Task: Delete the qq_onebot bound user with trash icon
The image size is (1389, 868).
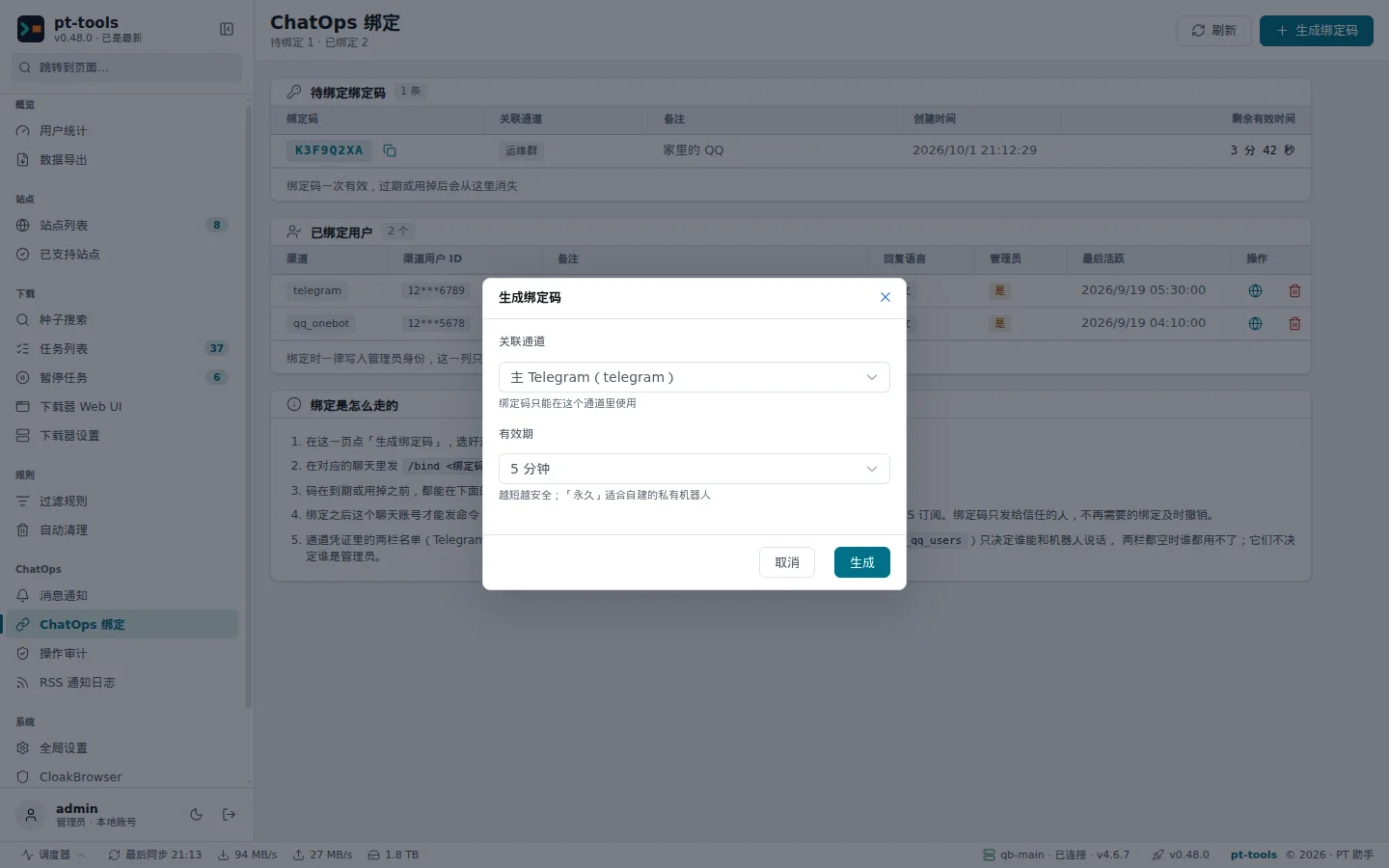Action: (x=1294, y=323)
